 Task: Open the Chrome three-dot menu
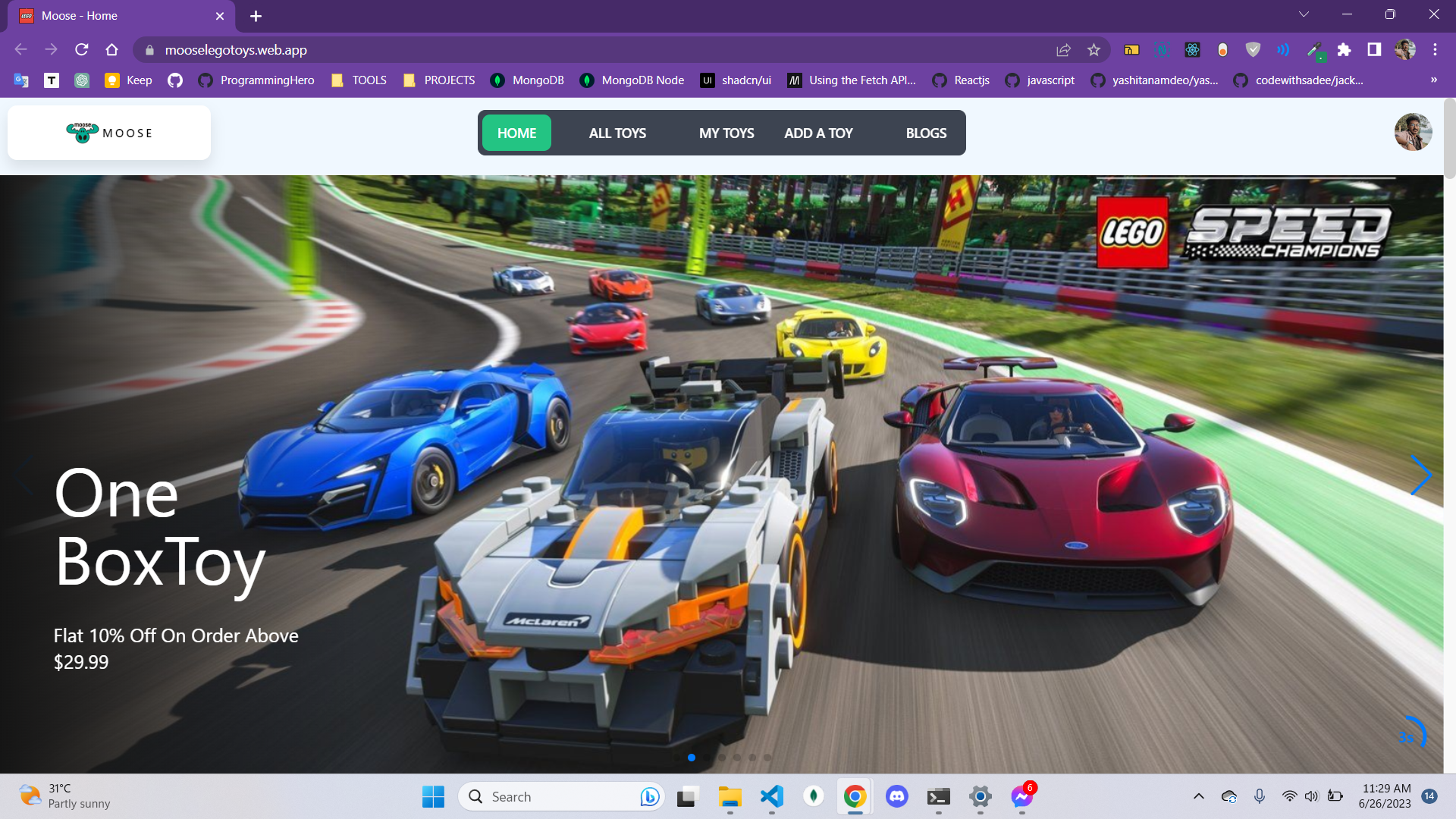[x=1435, y=49]
